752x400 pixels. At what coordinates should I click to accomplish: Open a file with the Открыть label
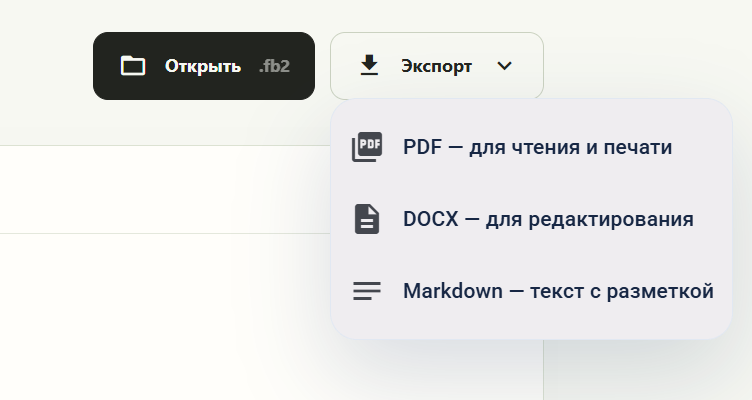click(x=203, y=66)
